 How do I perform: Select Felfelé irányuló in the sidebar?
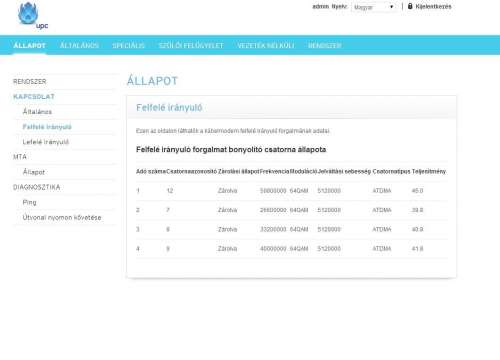(x=47, y=127)
